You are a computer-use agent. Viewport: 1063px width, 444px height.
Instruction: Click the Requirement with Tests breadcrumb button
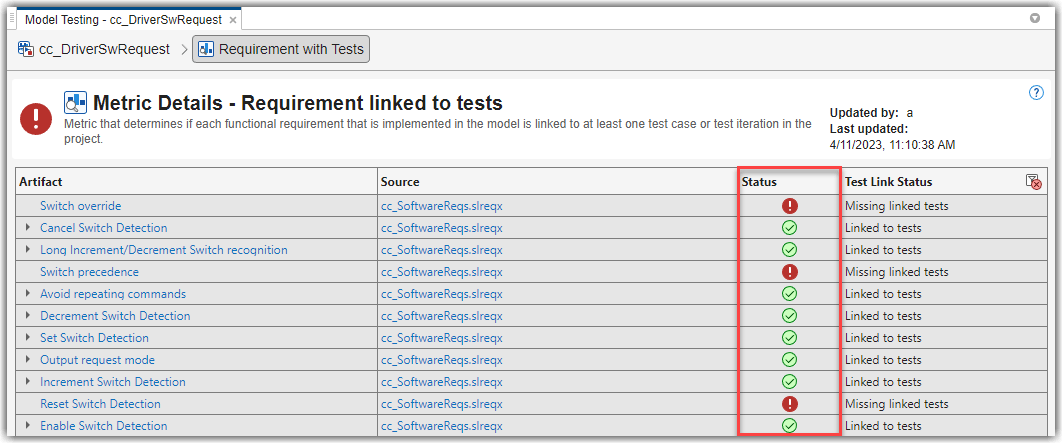281,49
